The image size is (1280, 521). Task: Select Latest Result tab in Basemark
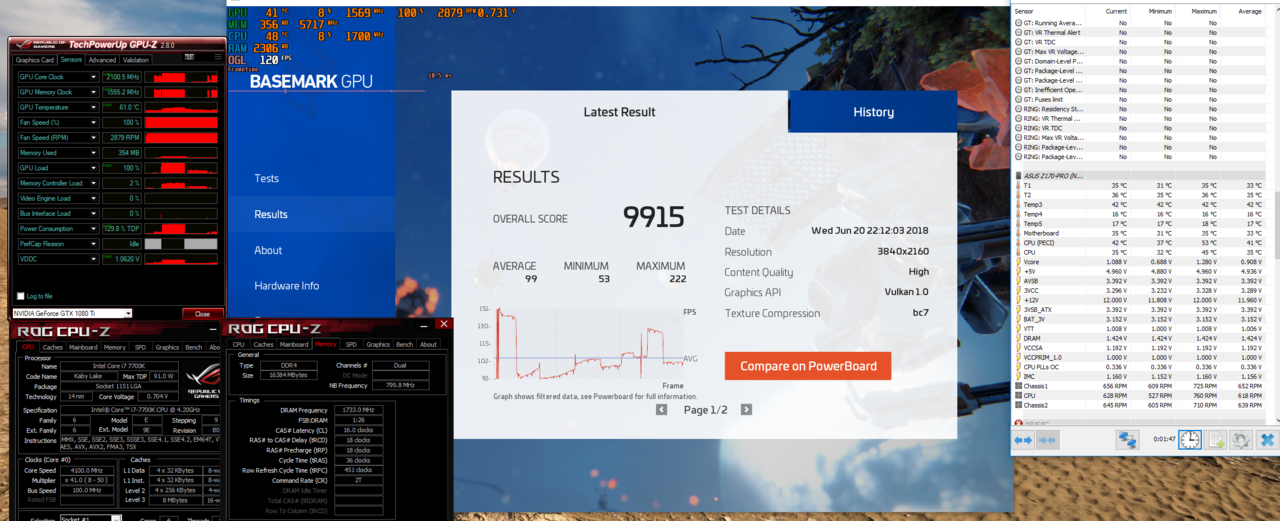coord(620,112)
